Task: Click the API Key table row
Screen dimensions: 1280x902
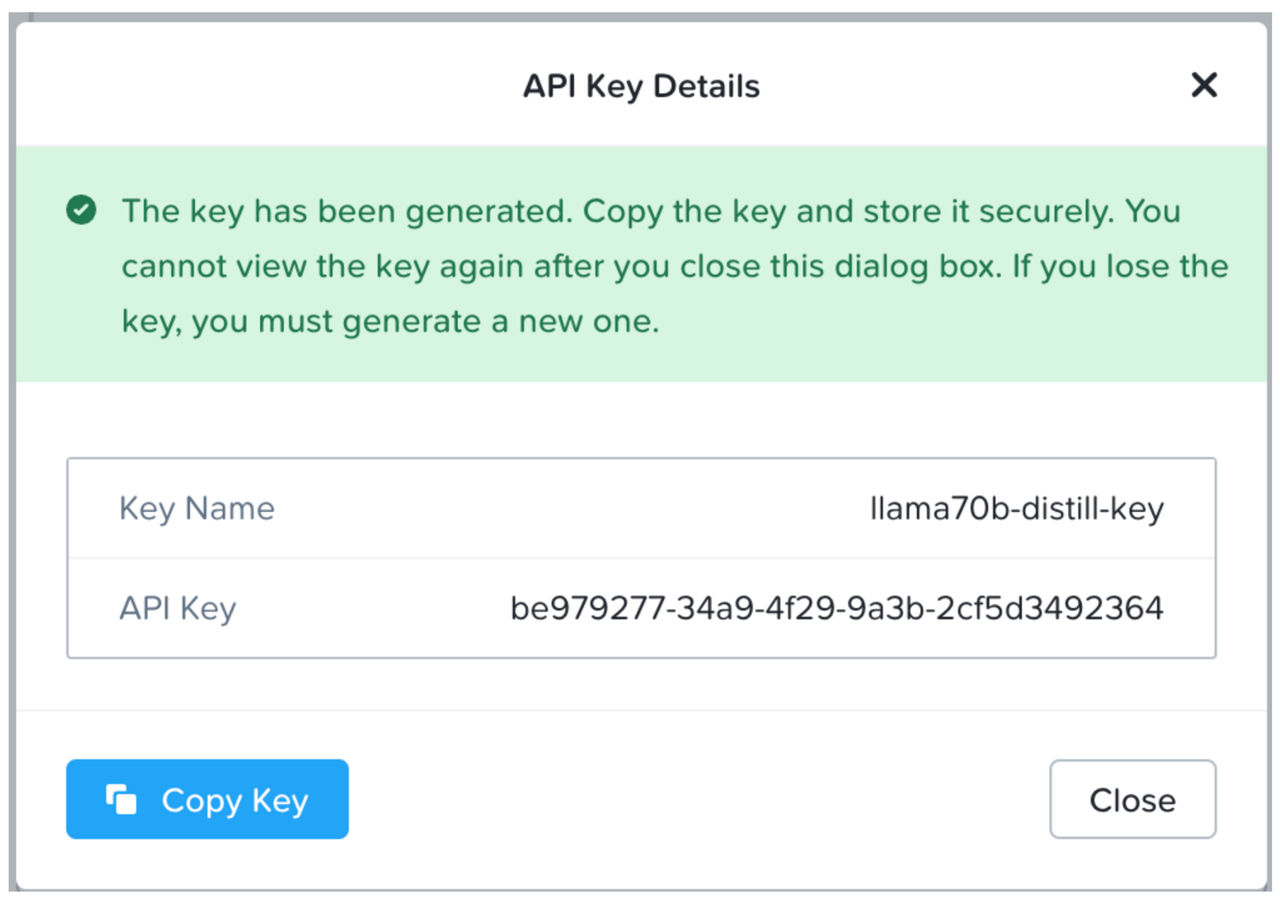Action: 640,607
